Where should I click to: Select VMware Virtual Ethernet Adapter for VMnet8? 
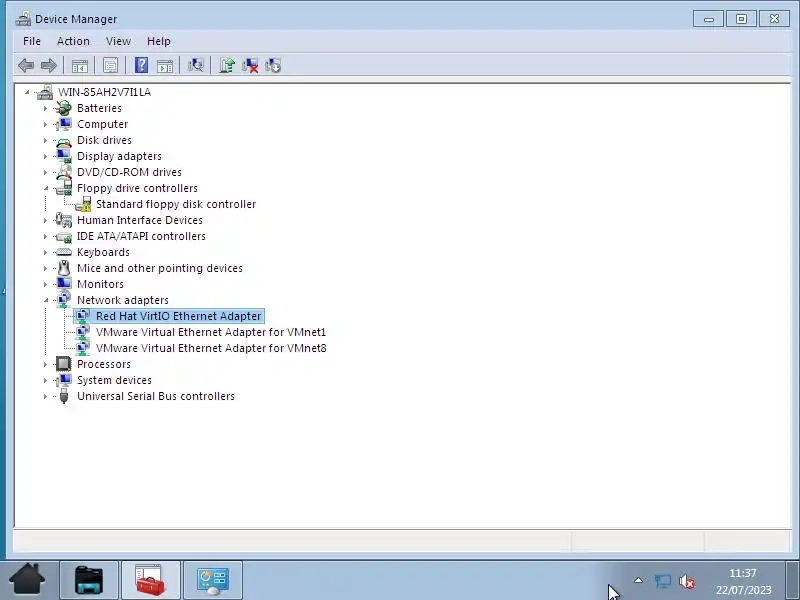click(211, 348)
